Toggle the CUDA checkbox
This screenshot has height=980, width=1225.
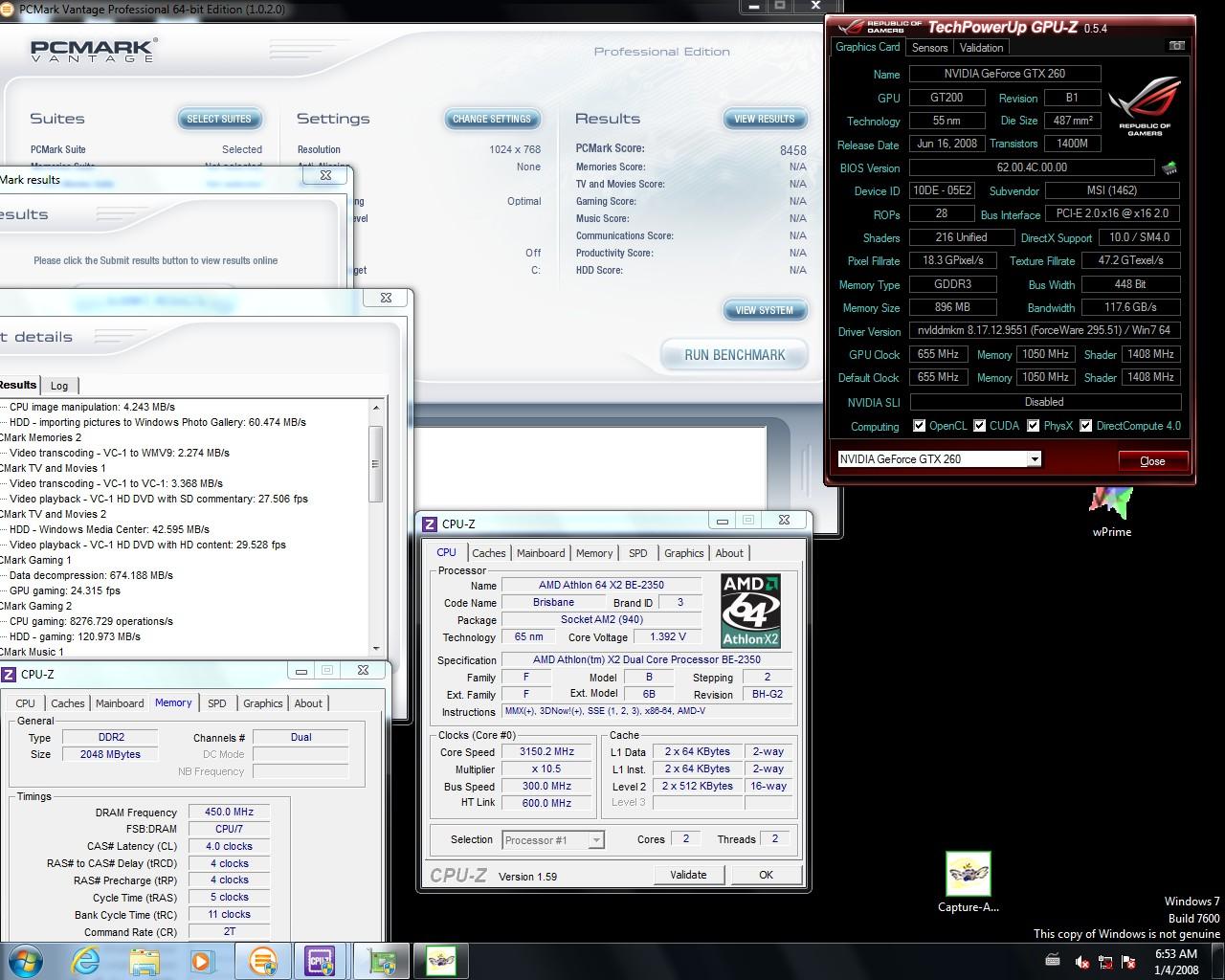(979, 426)
